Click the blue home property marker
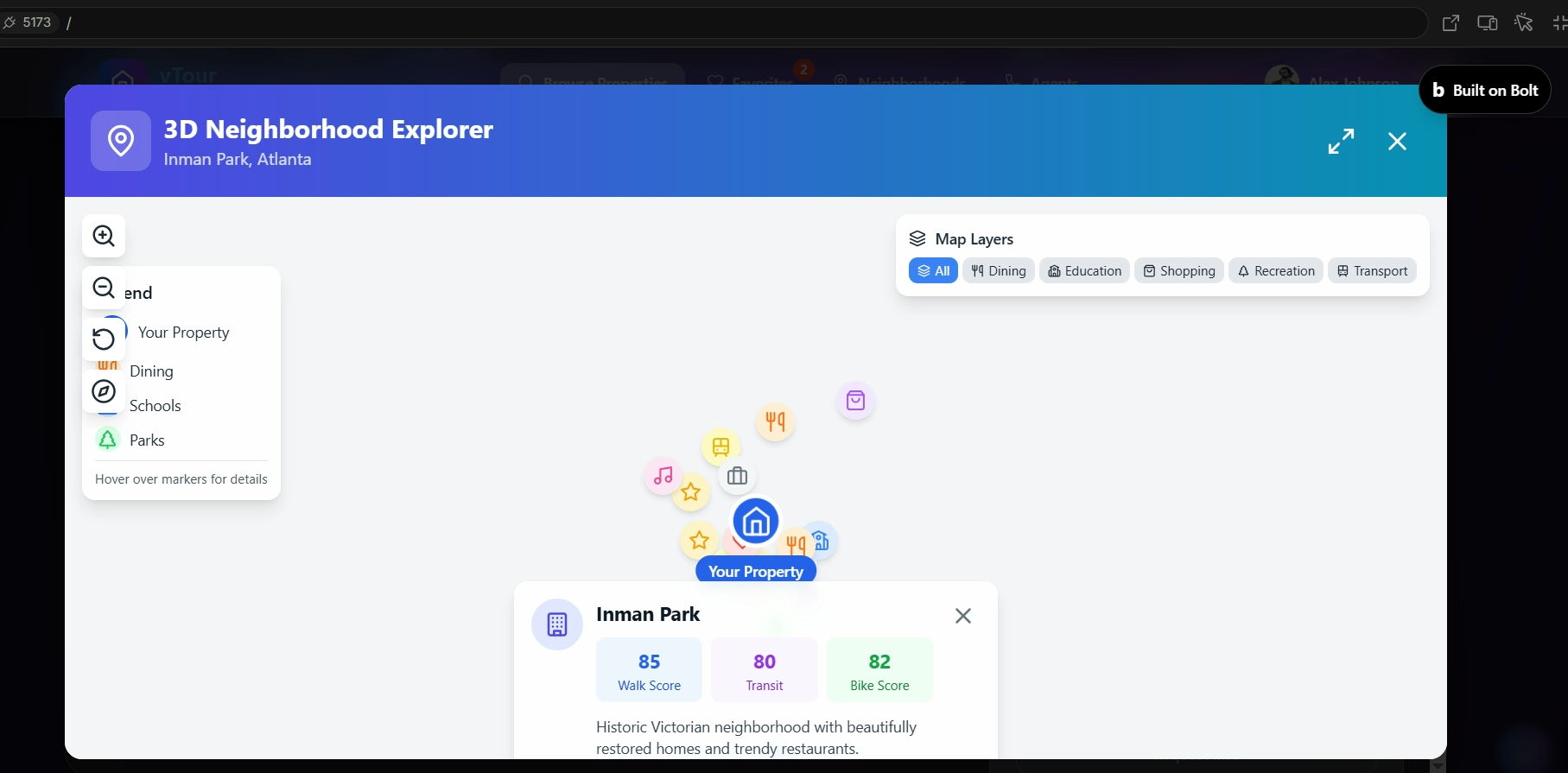Viewport: 1568px width, 773px height. [x=756, y=522]
